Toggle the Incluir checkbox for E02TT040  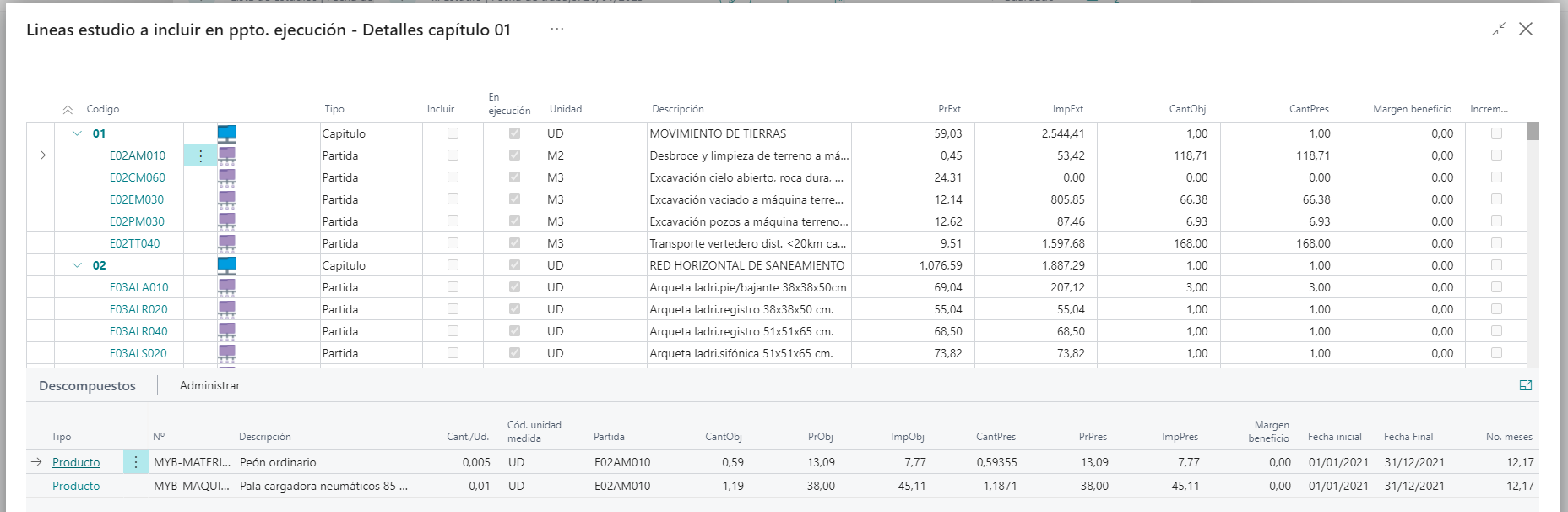453,243
